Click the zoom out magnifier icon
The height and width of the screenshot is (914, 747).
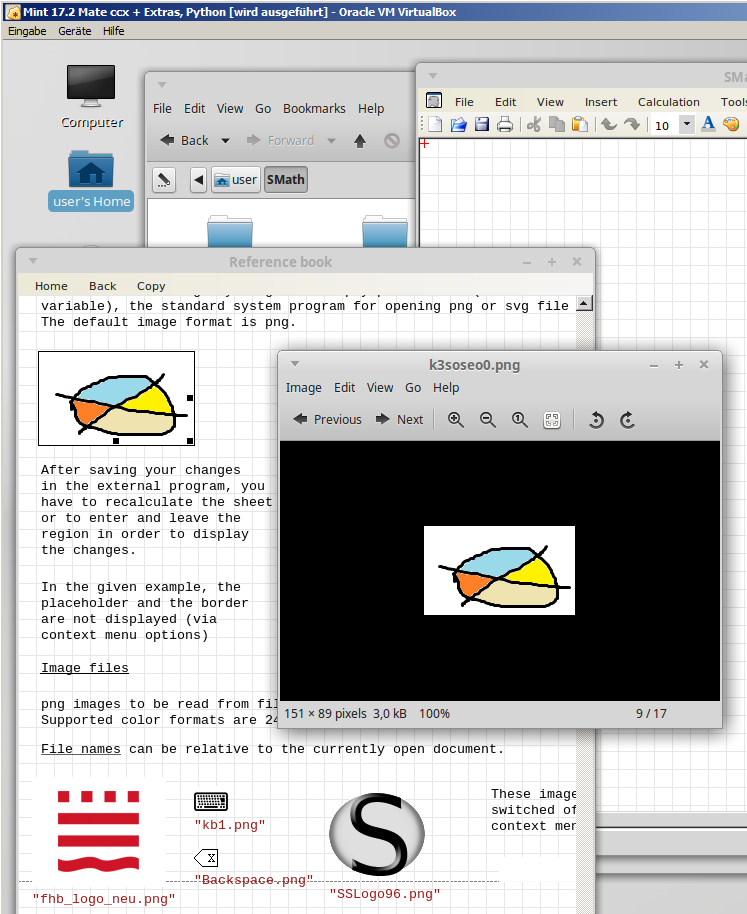[x=488, y=420]
